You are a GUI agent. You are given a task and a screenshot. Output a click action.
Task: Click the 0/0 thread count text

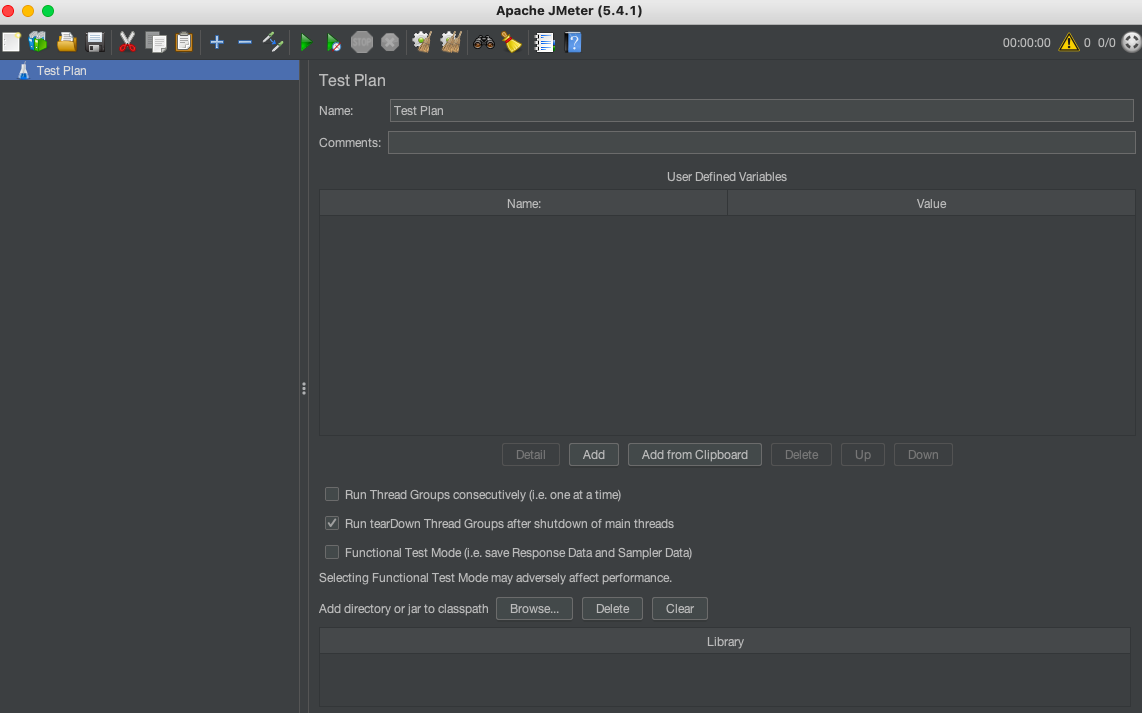1106,43
